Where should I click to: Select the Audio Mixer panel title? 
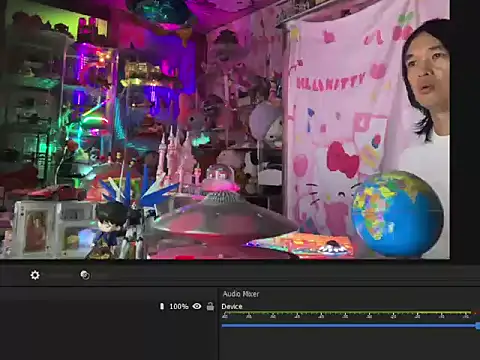241,294
